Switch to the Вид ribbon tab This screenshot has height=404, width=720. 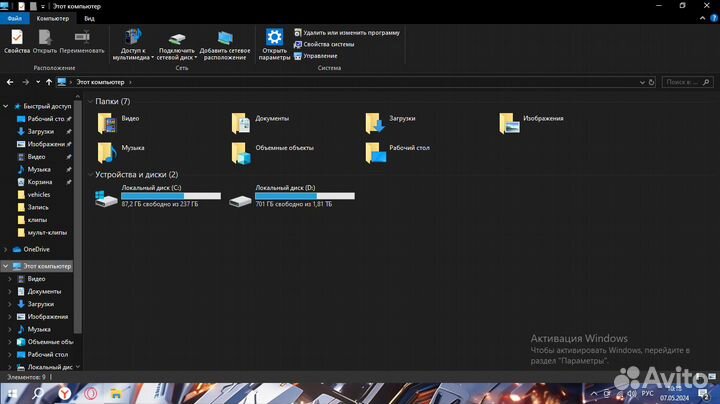89,18
